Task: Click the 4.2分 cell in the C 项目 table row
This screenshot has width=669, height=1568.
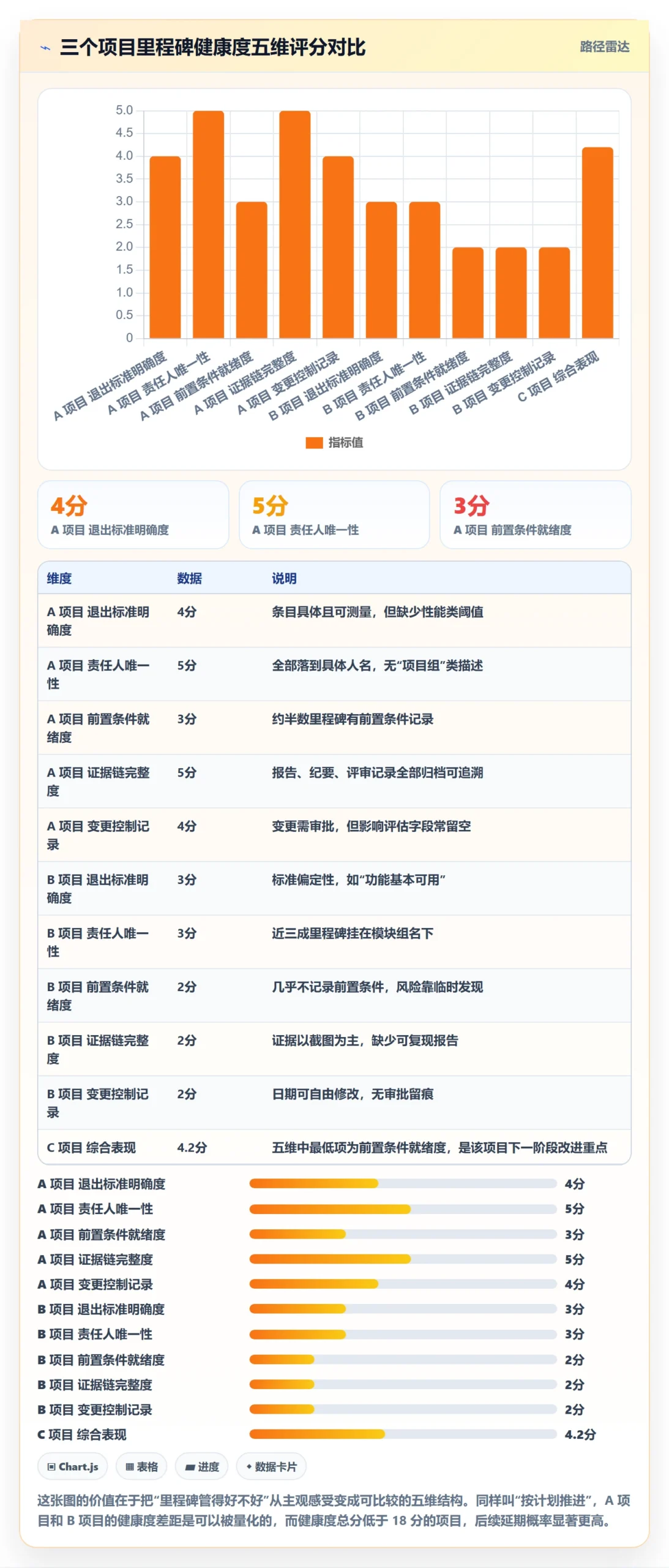Action: pos(192,1148)
